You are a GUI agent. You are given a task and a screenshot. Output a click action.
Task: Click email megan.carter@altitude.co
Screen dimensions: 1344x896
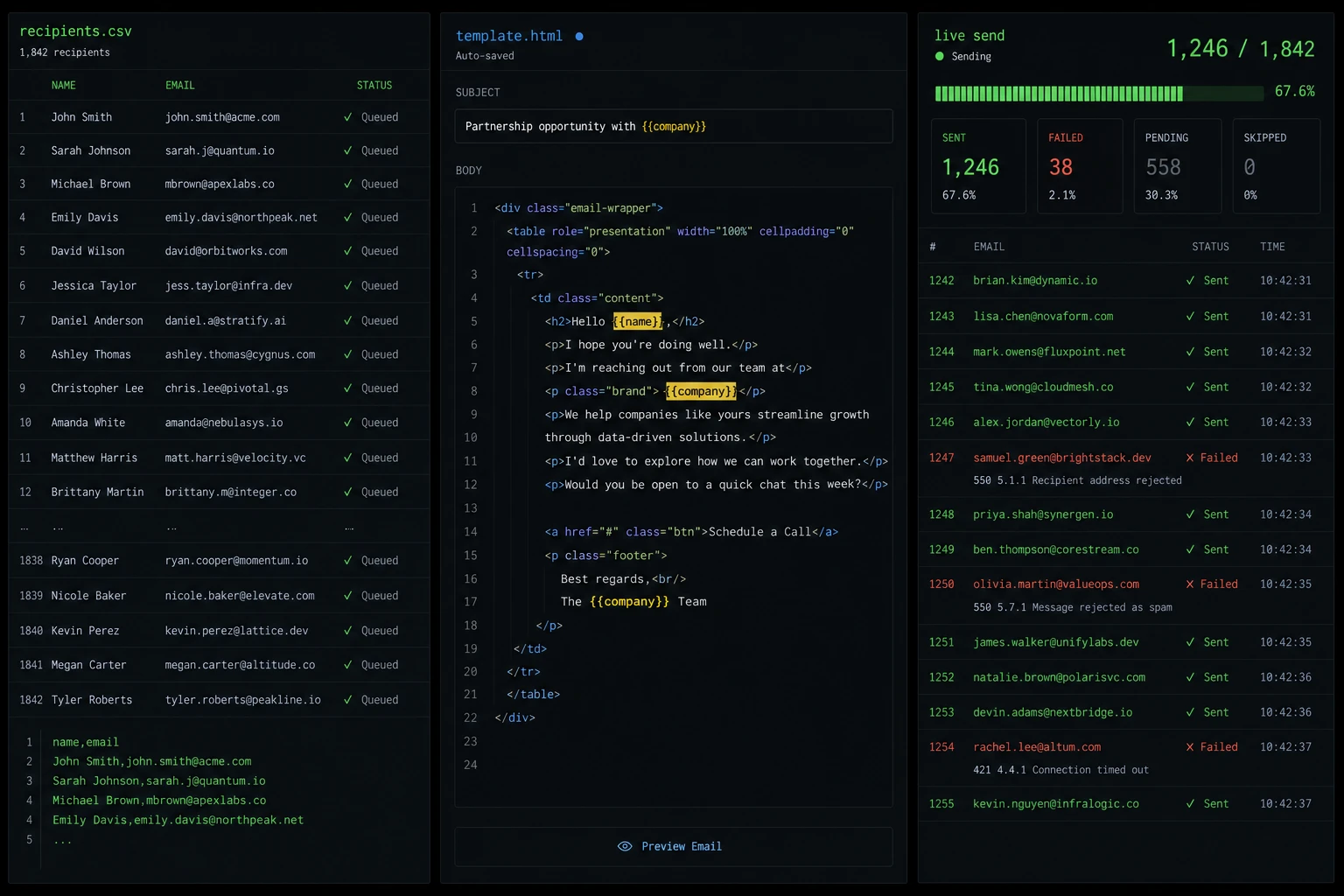pyautogui.click(x=240, y=664)
